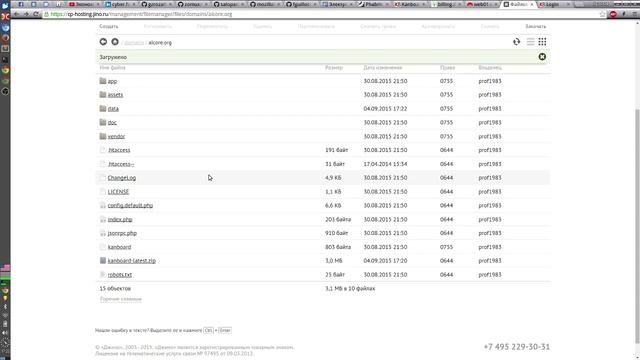
Task: Switch to grid view layout
Action: 542,42
